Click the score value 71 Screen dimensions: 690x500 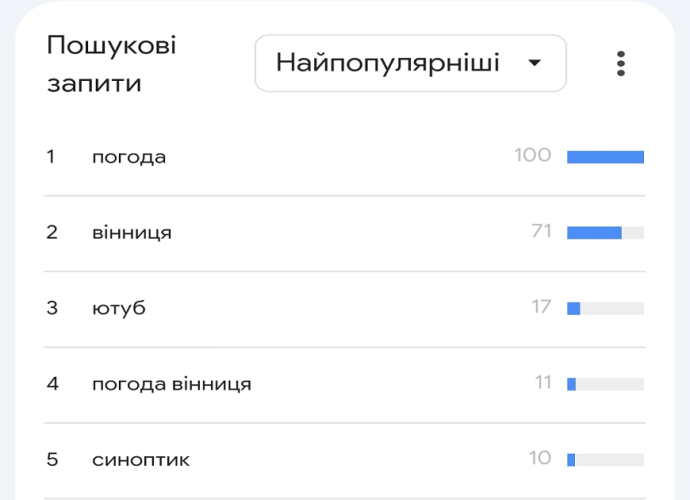[x=542, y=231]
